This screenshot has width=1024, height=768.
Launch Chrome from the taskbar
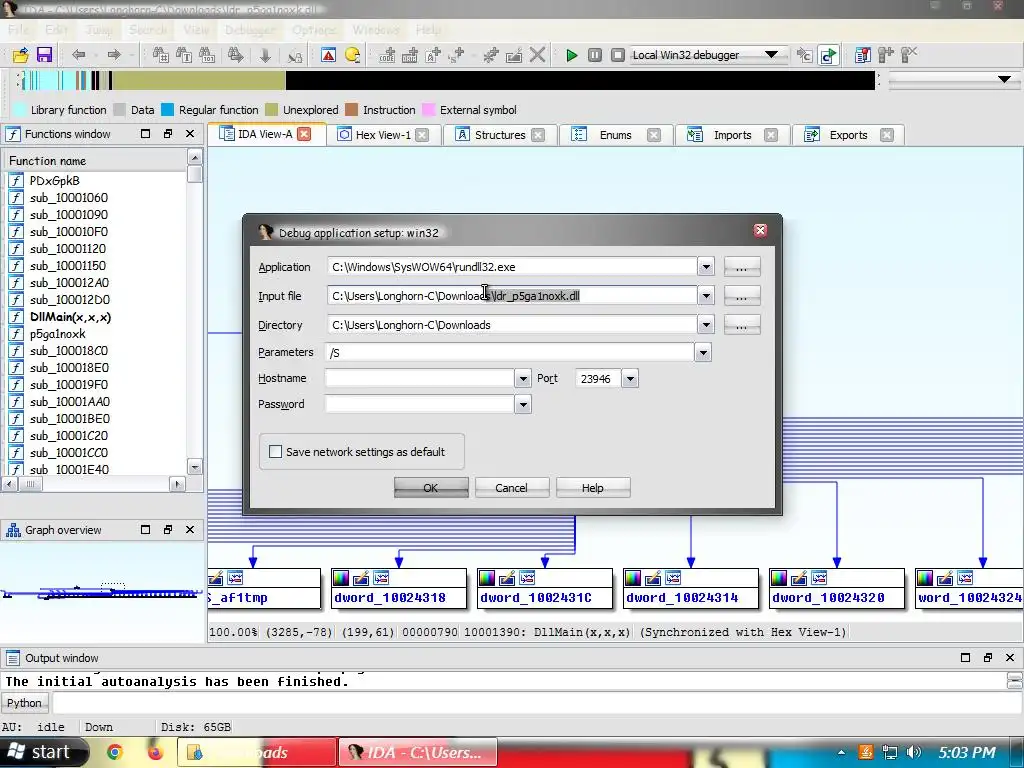115,752
